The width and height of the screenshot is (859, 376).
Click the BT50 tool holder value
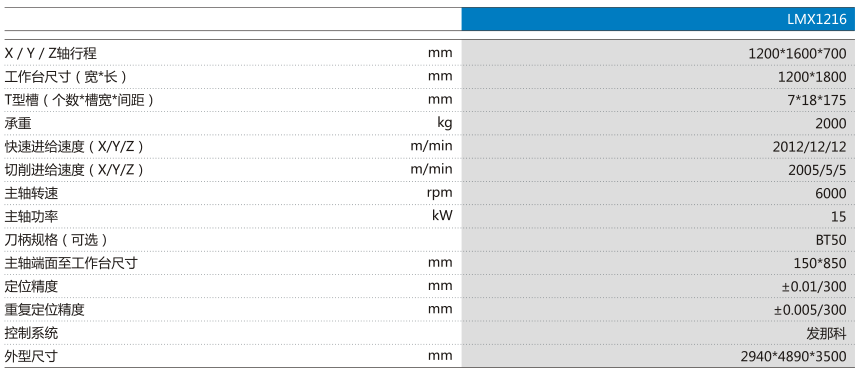[x=831, y=240]
